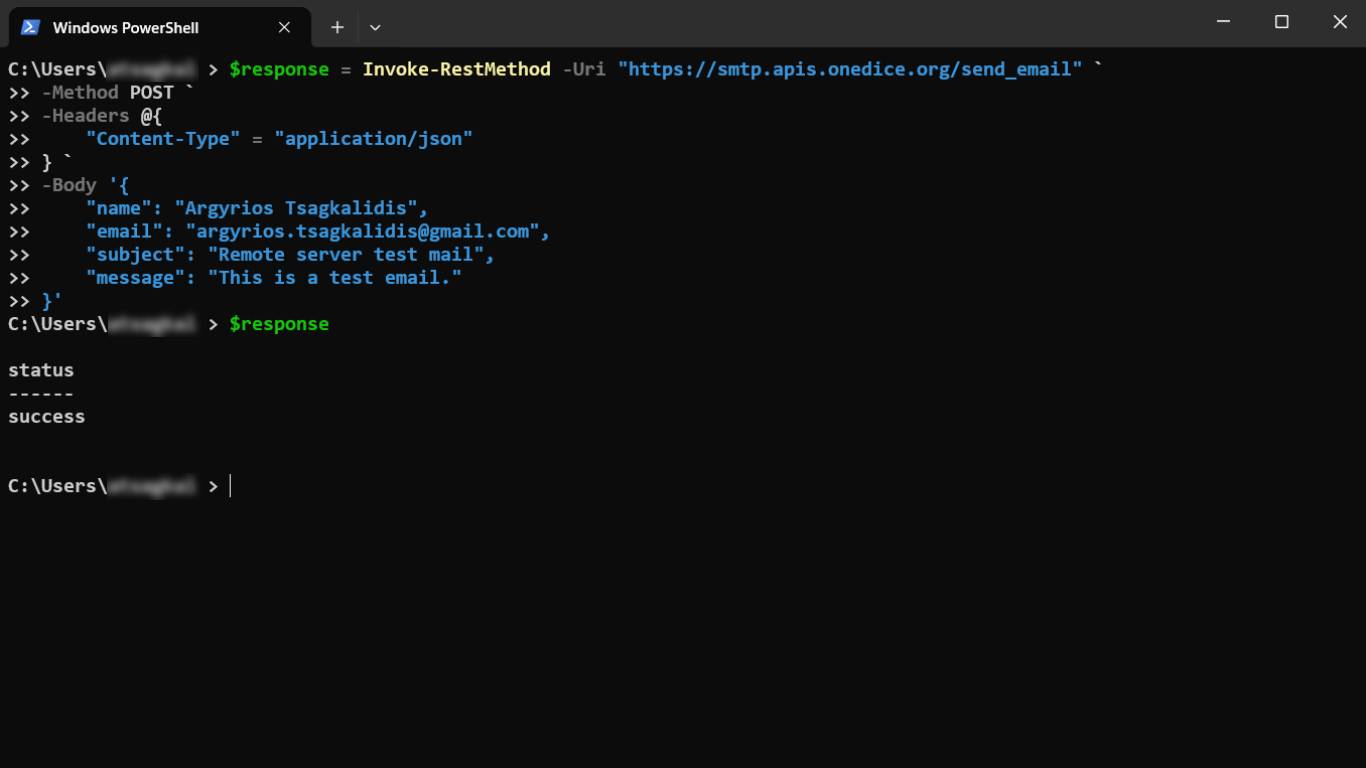Close the Windows PowerShell tab
This screenshot has height=768, width=1366.
click(x=284, y=27)
